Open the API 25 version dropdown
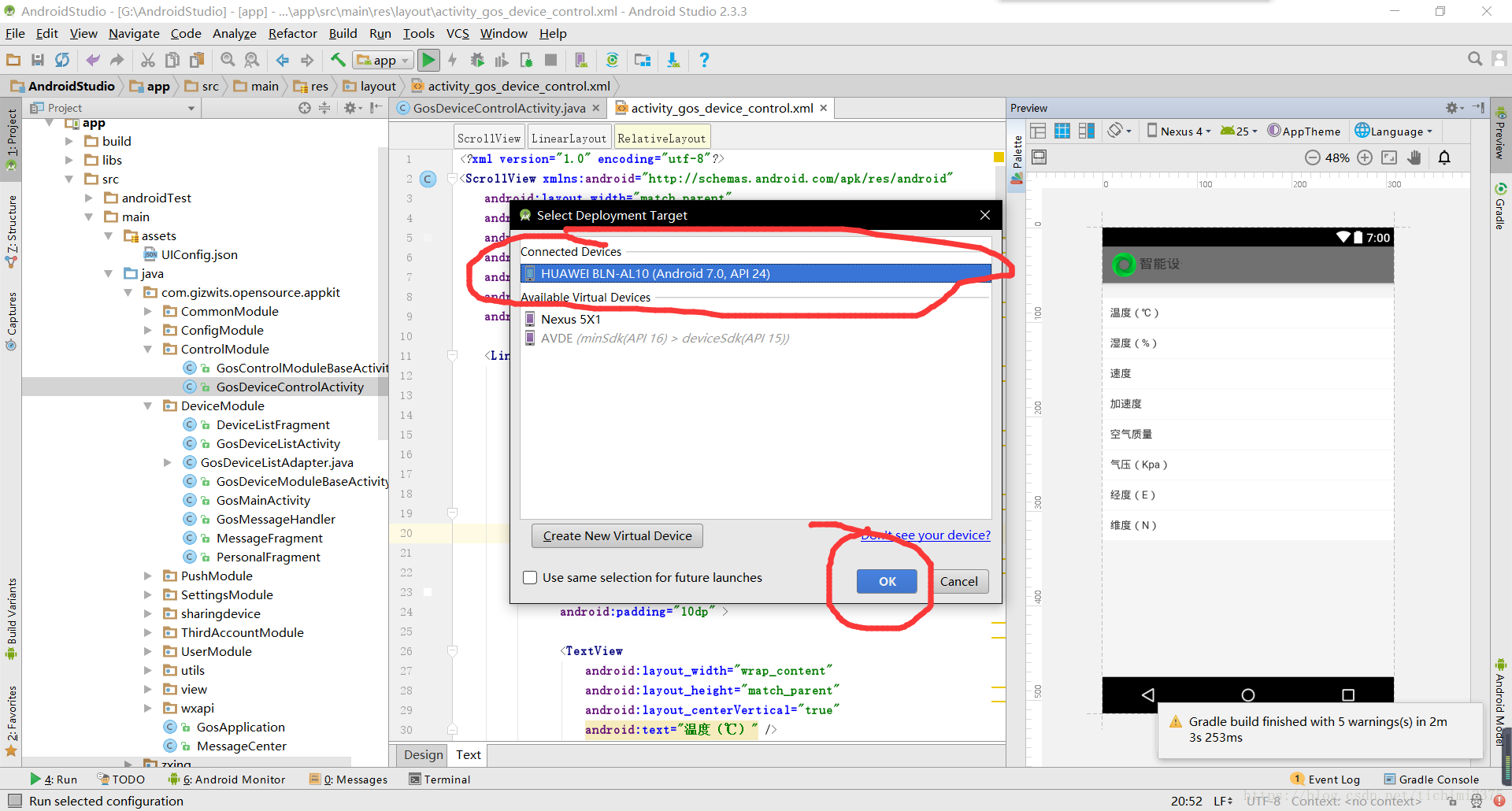The height and width of the screenshot is (811, 1512). point(1239,131)
